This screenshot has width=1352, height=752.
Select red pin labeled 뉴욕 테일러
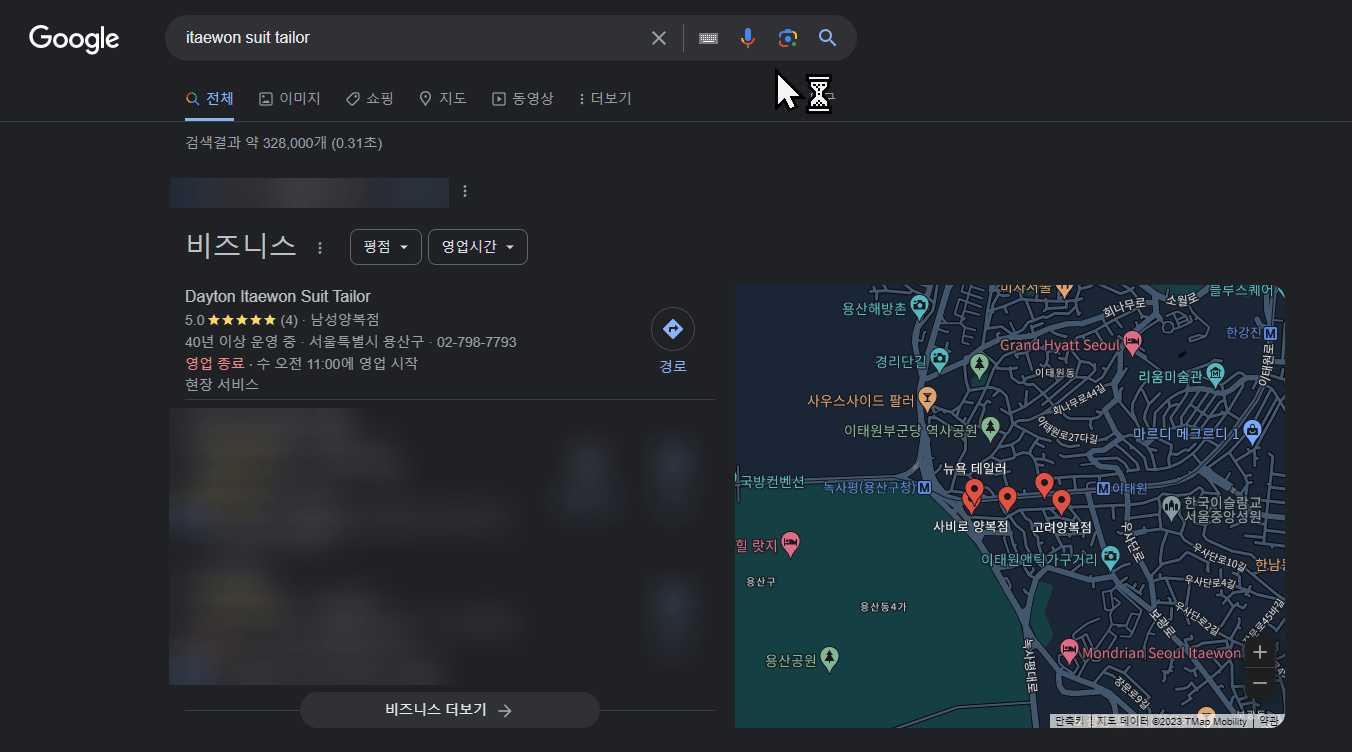coord(974,491)
